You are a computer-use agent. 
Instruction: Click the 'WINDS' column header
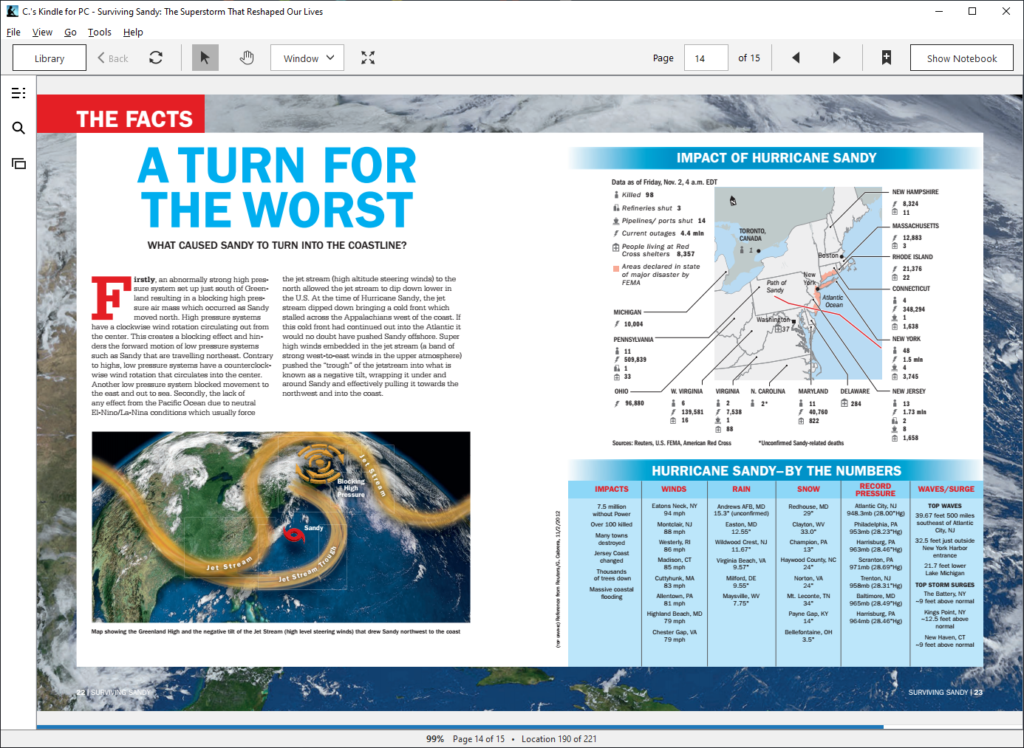pos(673,489)
